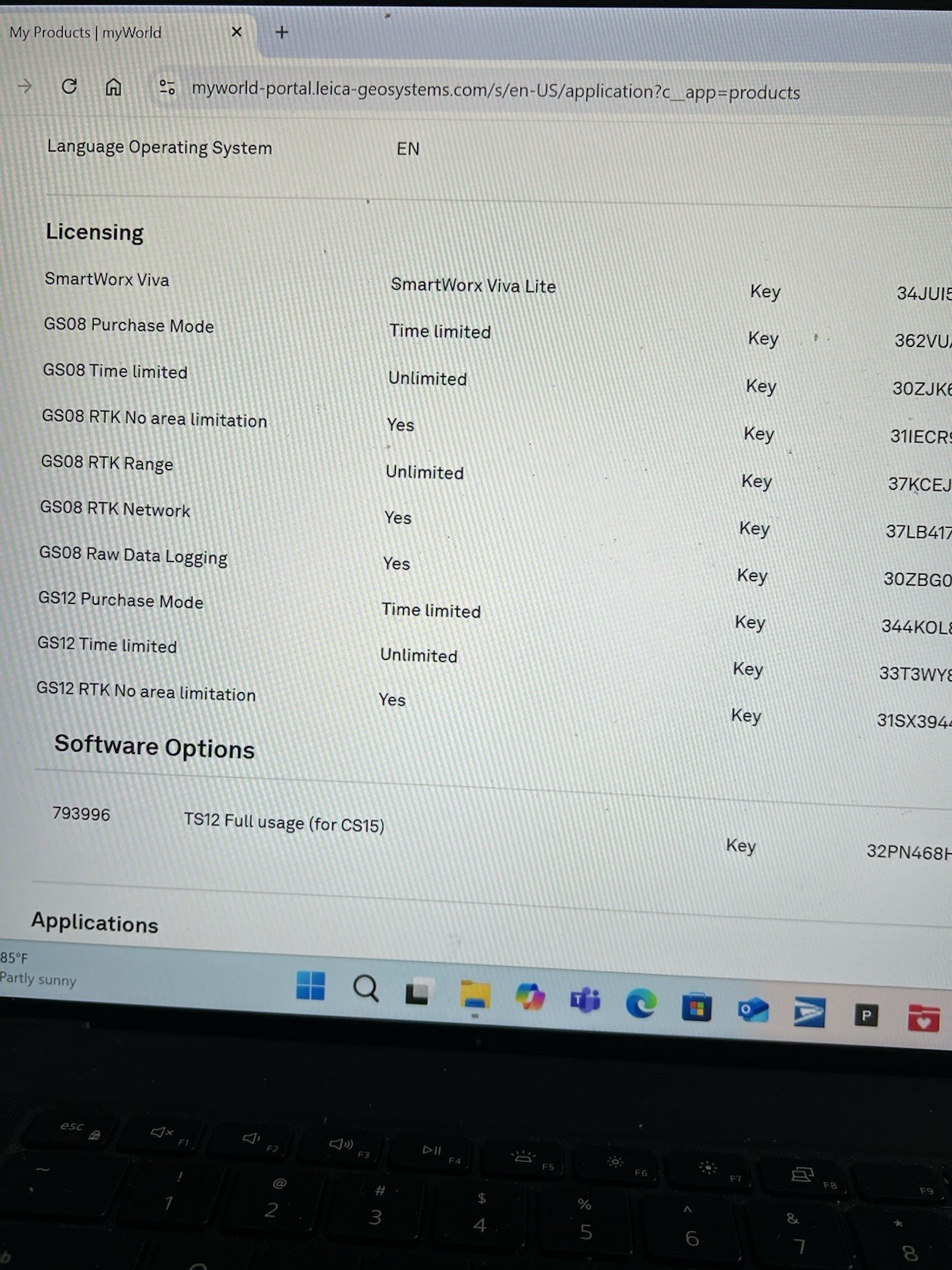Select key code starting 34JUI

coord(923,294)
